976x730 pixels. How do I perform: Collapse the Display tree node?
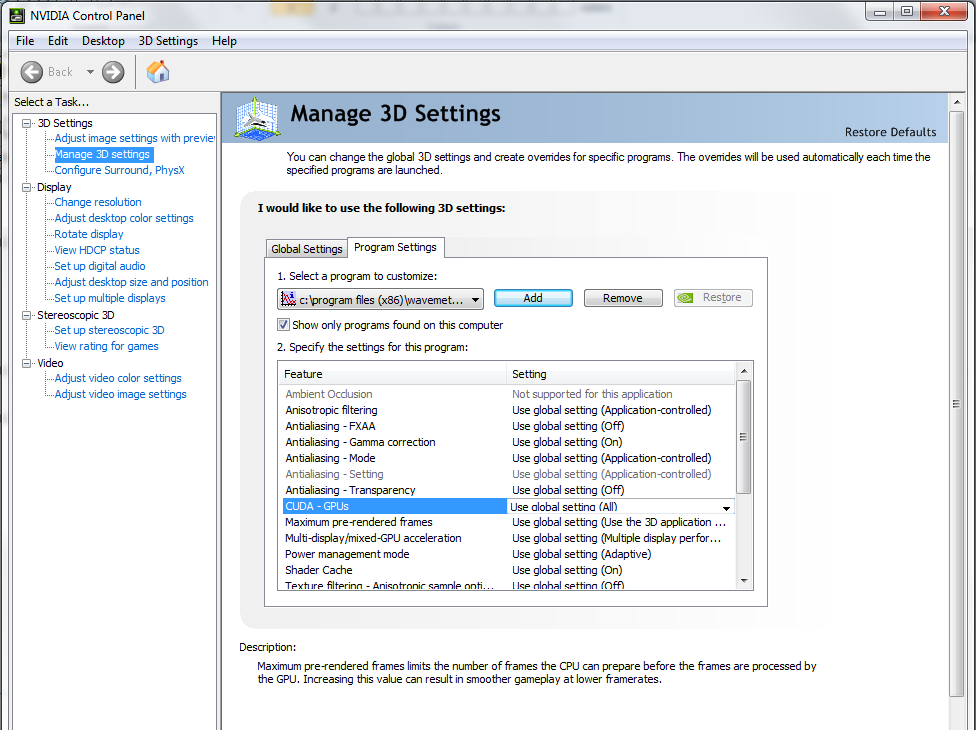point(27,187)
